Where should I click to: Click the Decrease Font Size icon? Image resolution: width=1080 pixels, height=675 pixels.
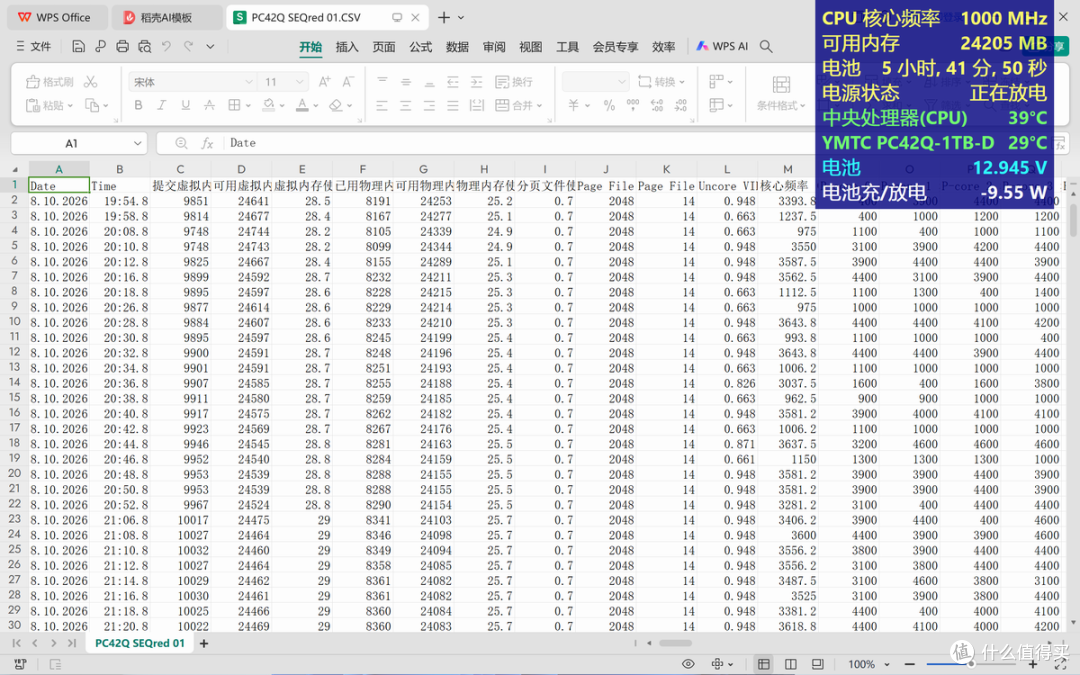point(348,82)
